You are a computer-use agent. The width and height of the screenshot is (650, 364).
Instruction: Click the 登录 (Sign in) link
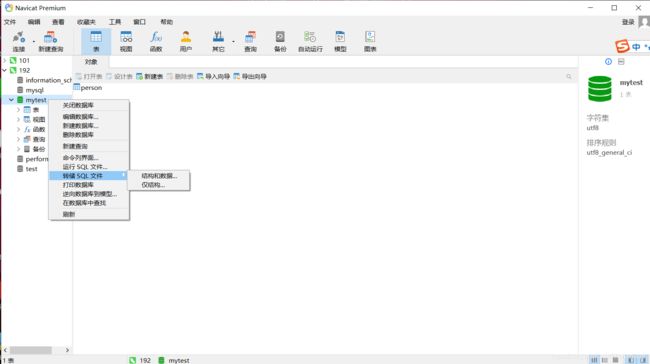[628, 22]
